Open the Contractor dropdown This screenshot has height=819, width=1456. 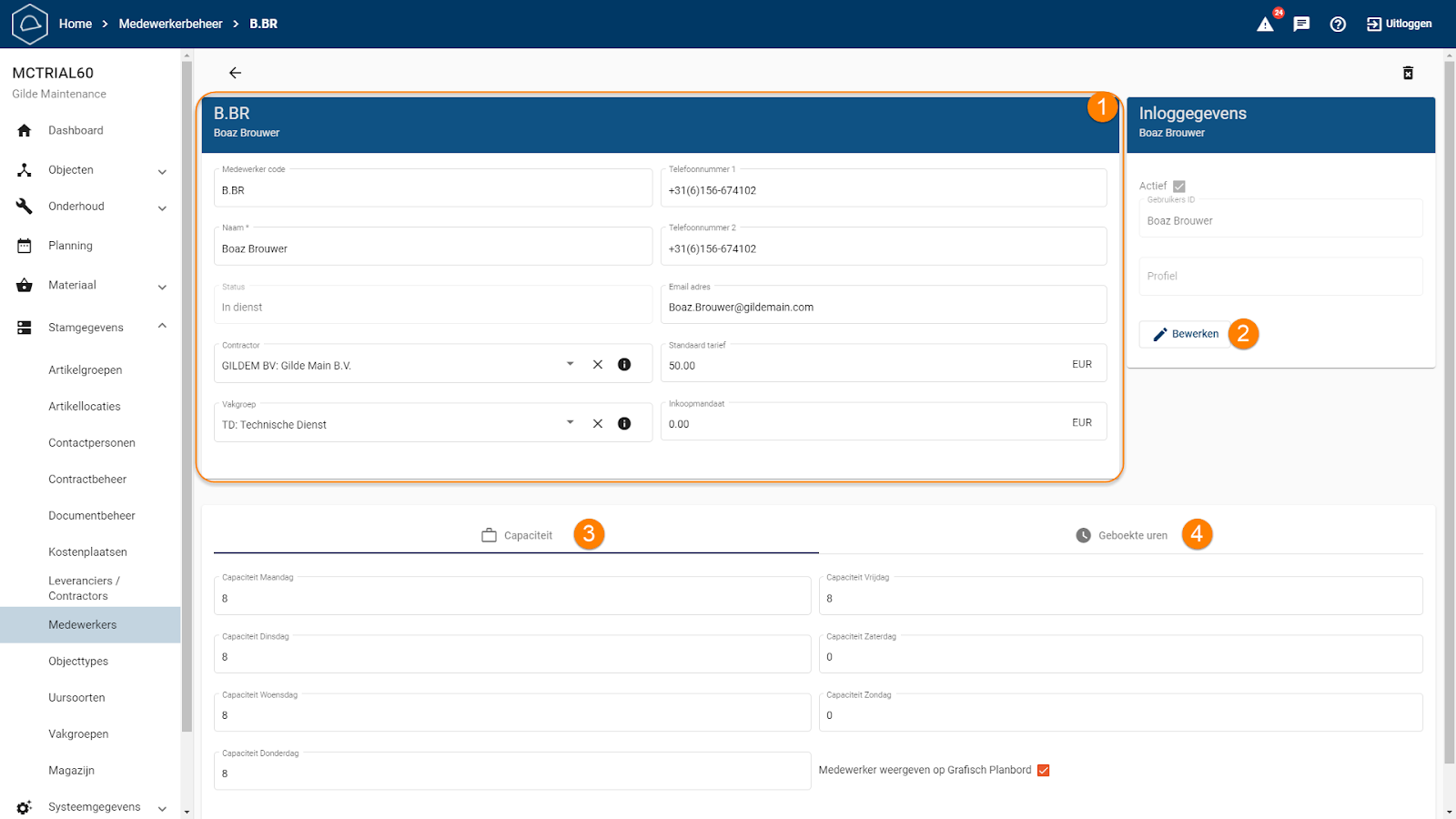[x=571, y=364]
